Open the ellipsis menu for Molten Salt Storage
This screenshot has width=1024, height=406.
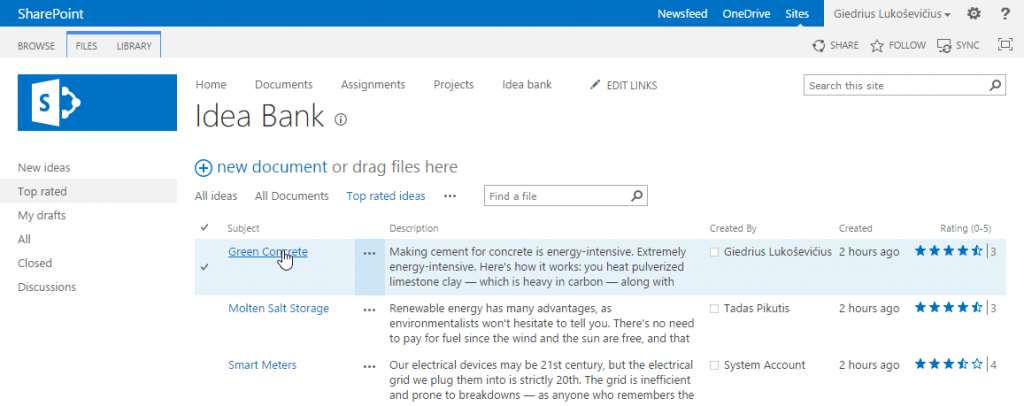370,310
